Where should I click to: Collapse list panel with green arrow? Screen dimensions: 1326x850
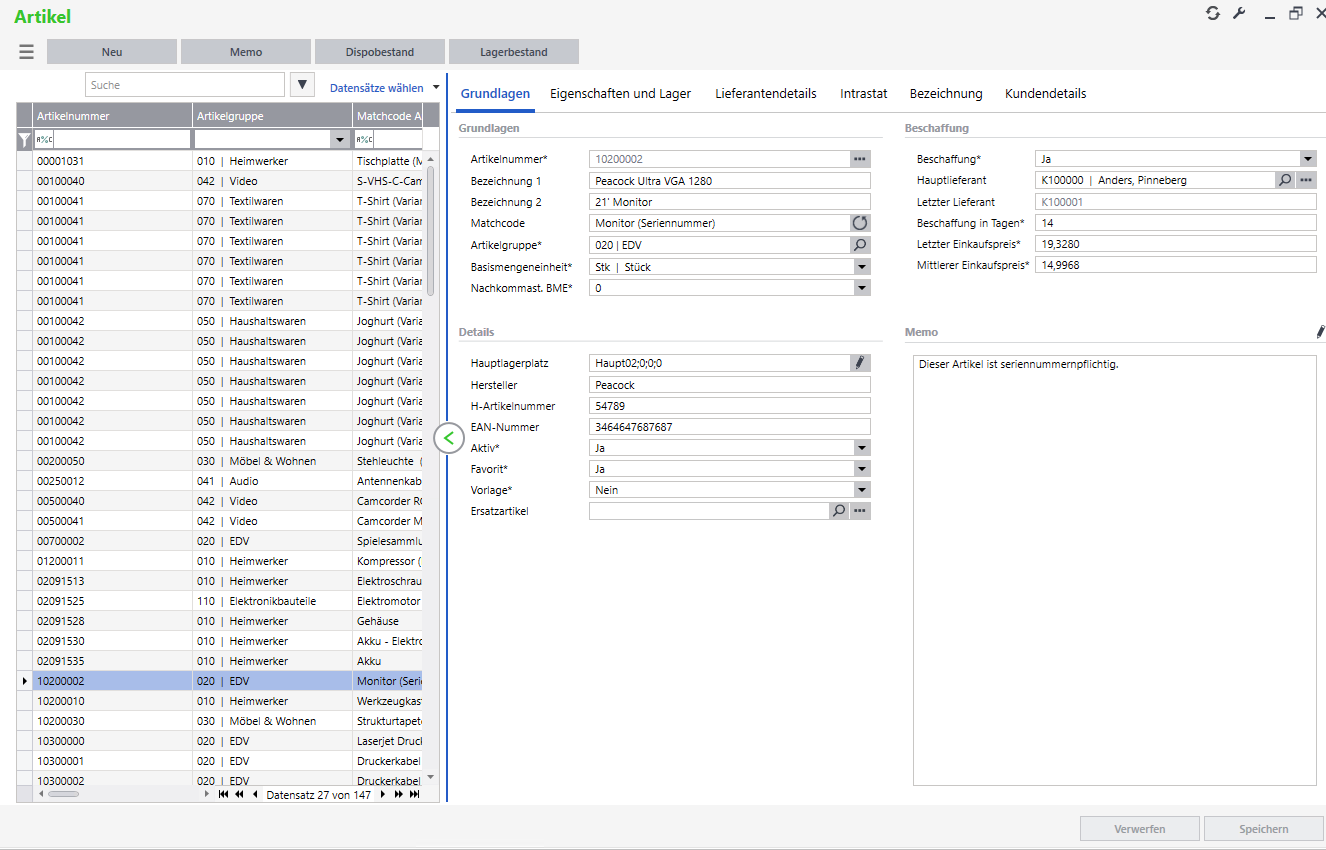(x=449, y=437)
